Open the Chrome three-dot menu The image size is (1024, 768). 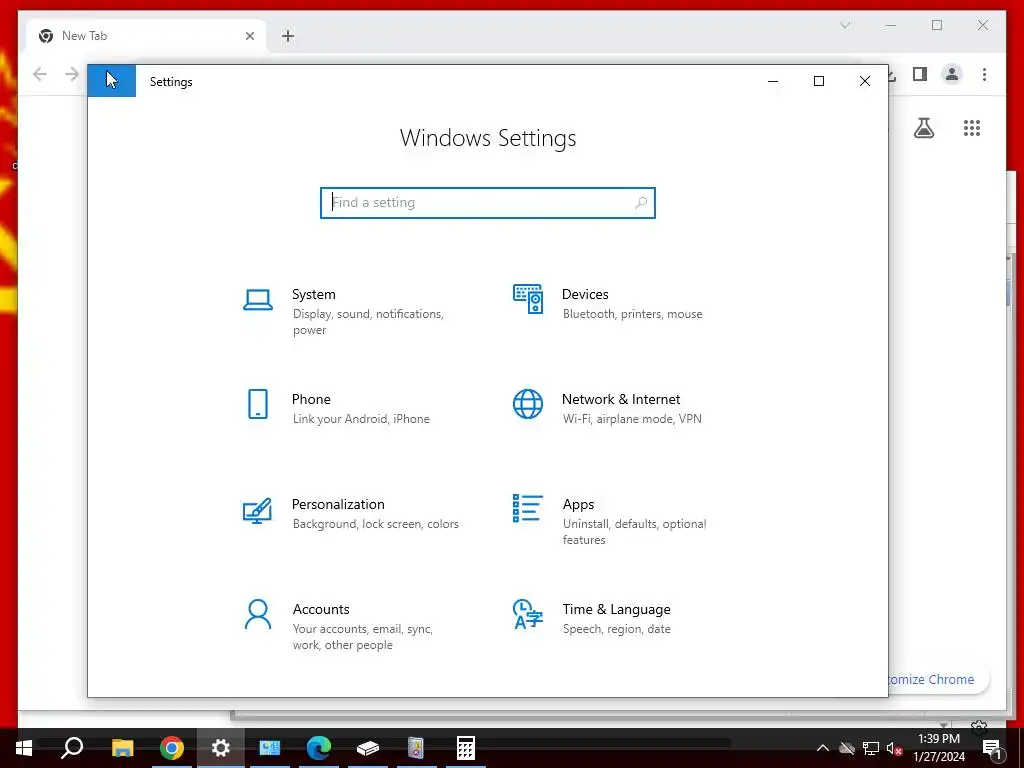click(x=984, y=74)
